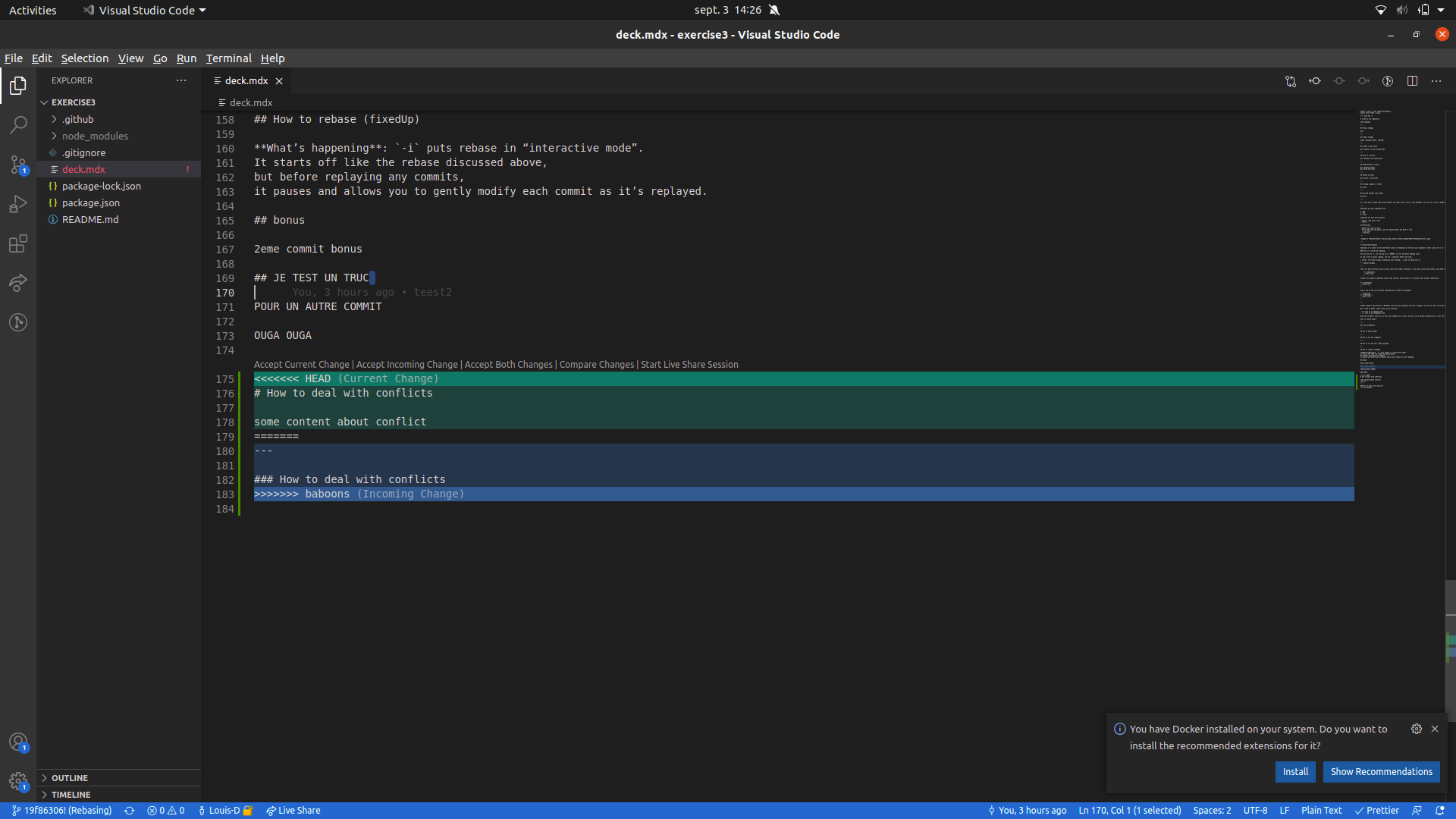Expand the TIMELINE section
This screenshot has width=1456, height=819.
pyautogui.click(x=71, y=795)
